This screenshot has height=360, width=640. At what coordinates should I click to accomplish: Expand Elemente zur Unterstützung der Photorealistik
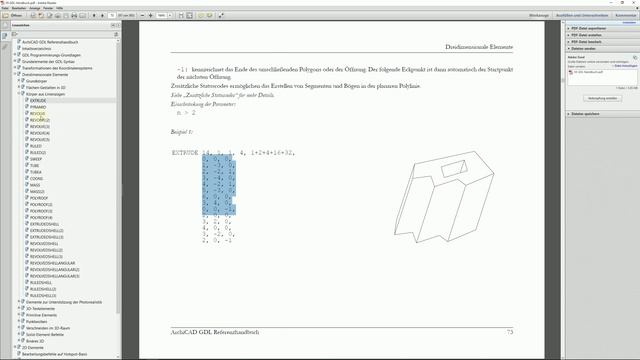19,302
